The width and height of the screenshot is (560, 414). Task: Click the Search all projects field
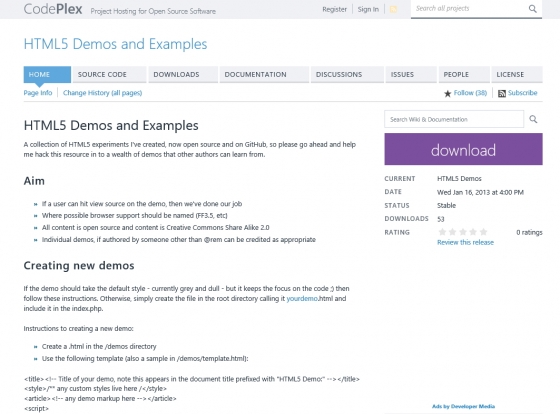tap(470, 9)
